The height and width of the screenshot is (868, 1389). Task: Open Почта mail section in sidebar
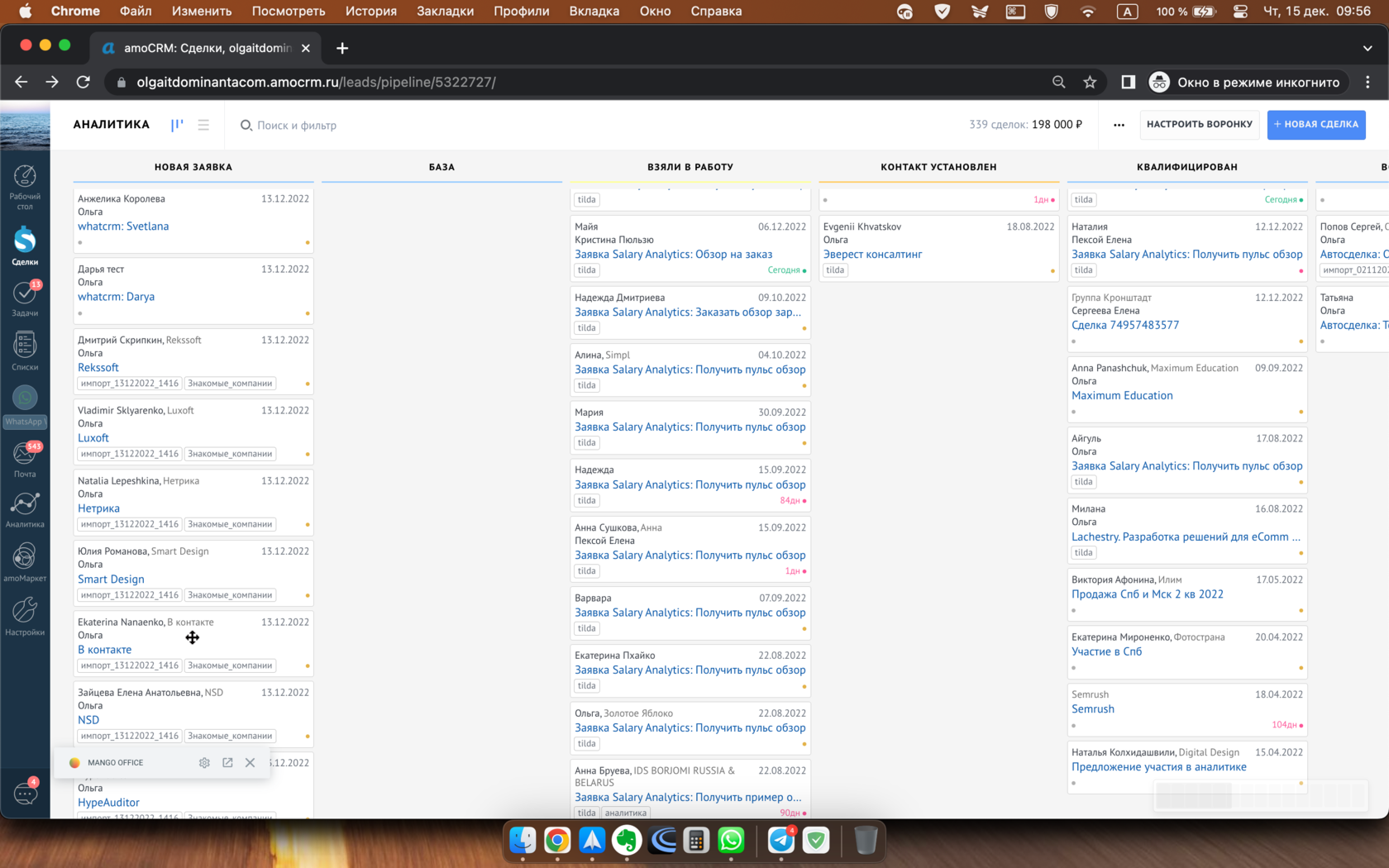25,459
